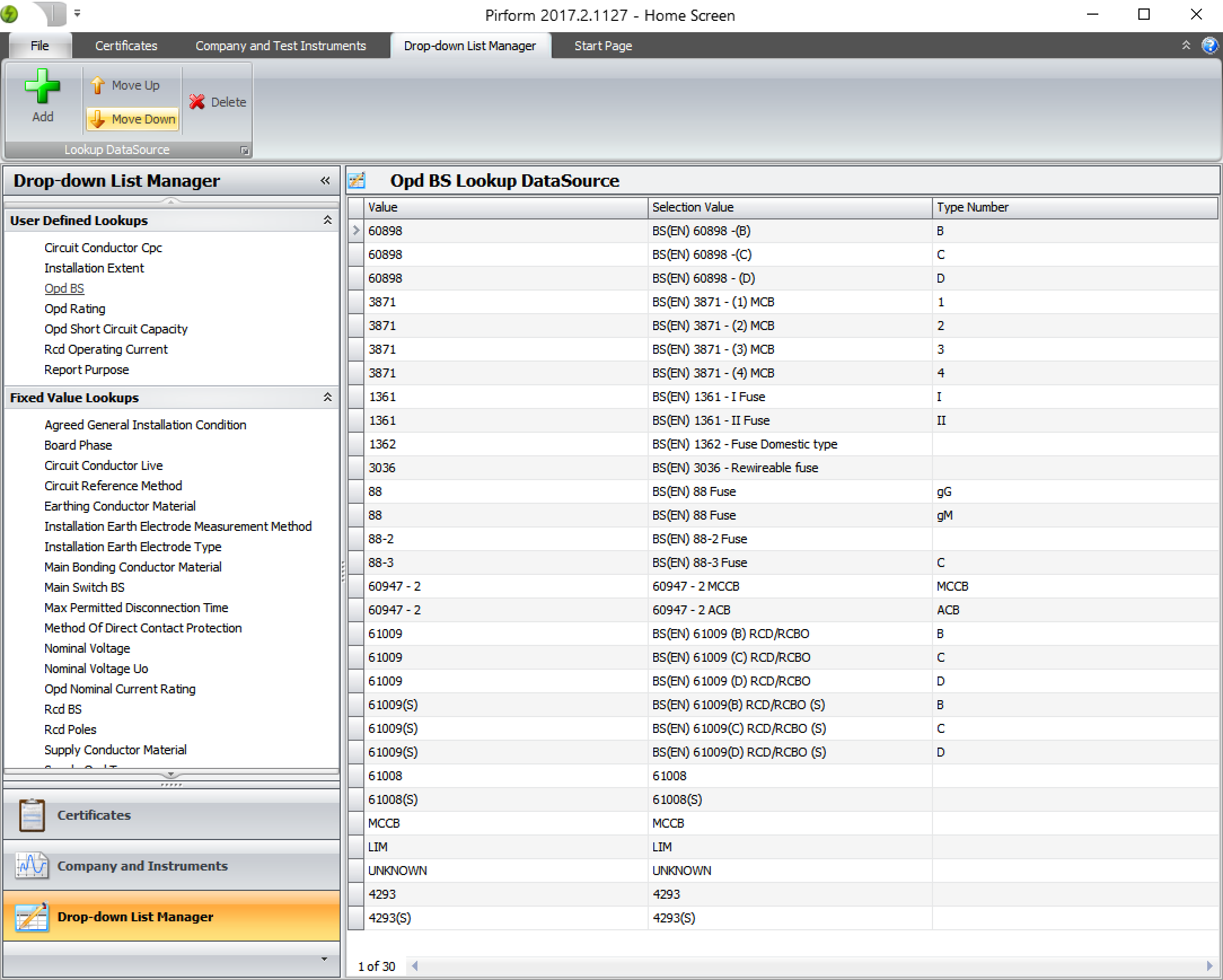
Task: Minimize the ribbon with double chevron
Action: coord(1186,45)
